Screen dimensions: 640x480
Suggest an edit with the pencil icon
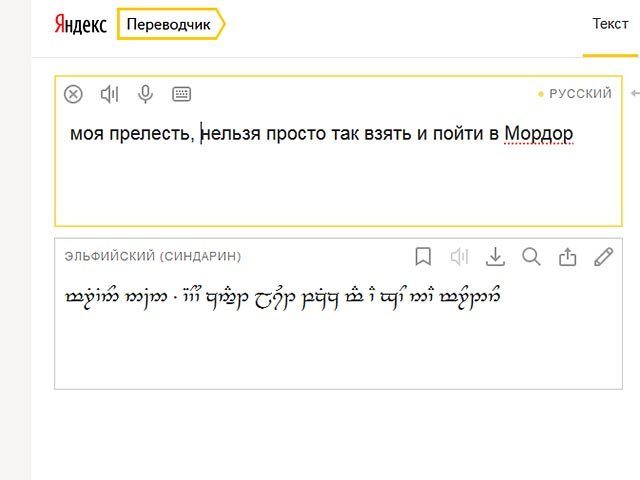(x=603, y=257)
